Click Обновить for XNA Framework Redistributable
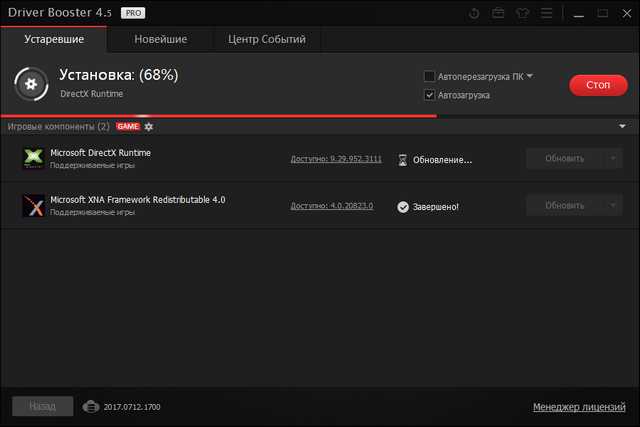 [565, 205]
